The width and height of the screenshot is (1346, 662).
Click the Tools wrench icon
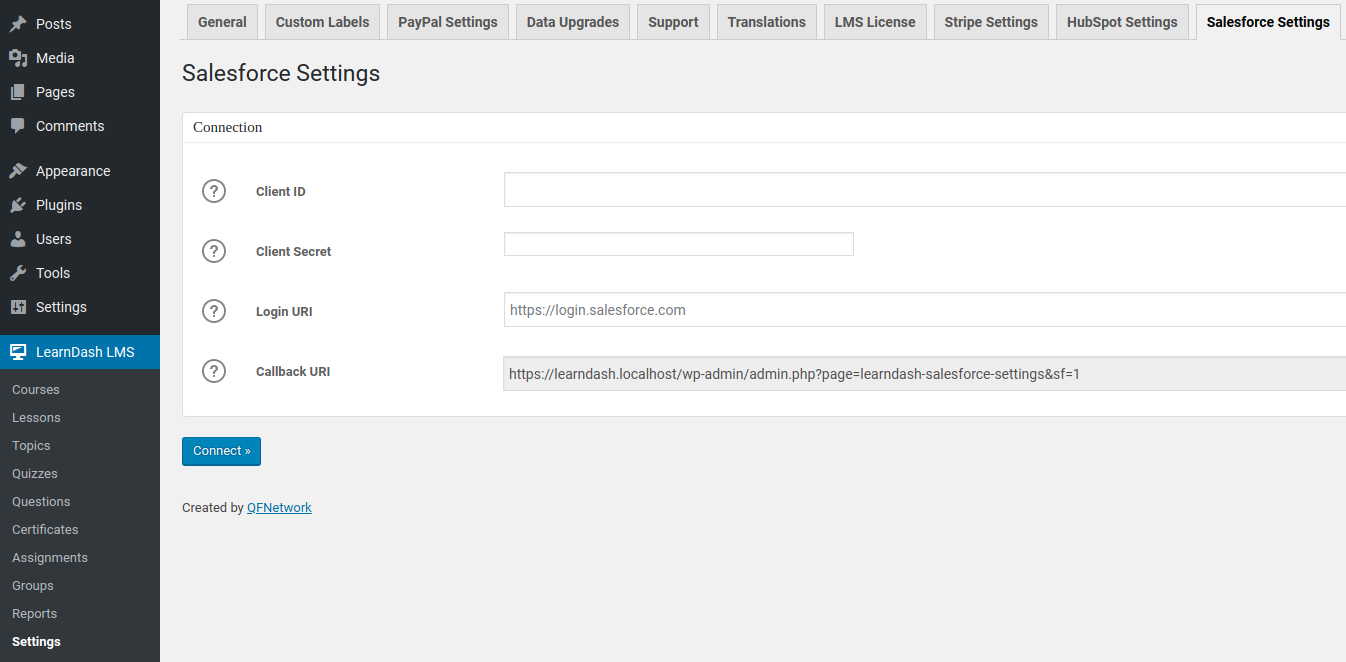click(x=18, y=273)
